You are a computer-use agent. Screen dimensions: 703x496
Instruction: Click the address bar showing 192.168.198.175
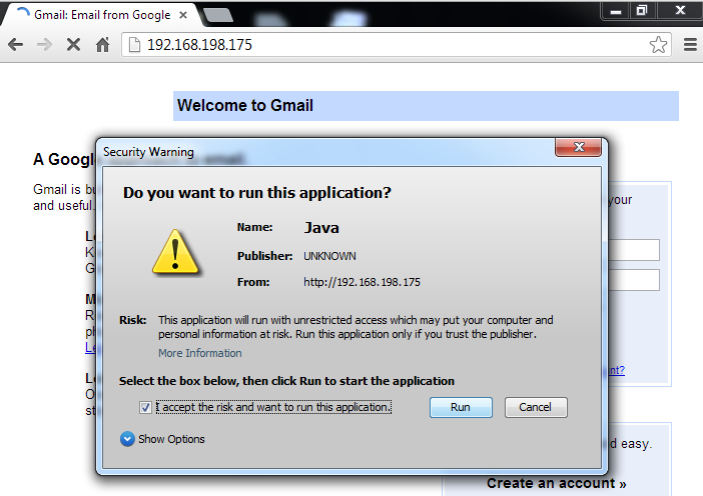click(x=396, y=44)
